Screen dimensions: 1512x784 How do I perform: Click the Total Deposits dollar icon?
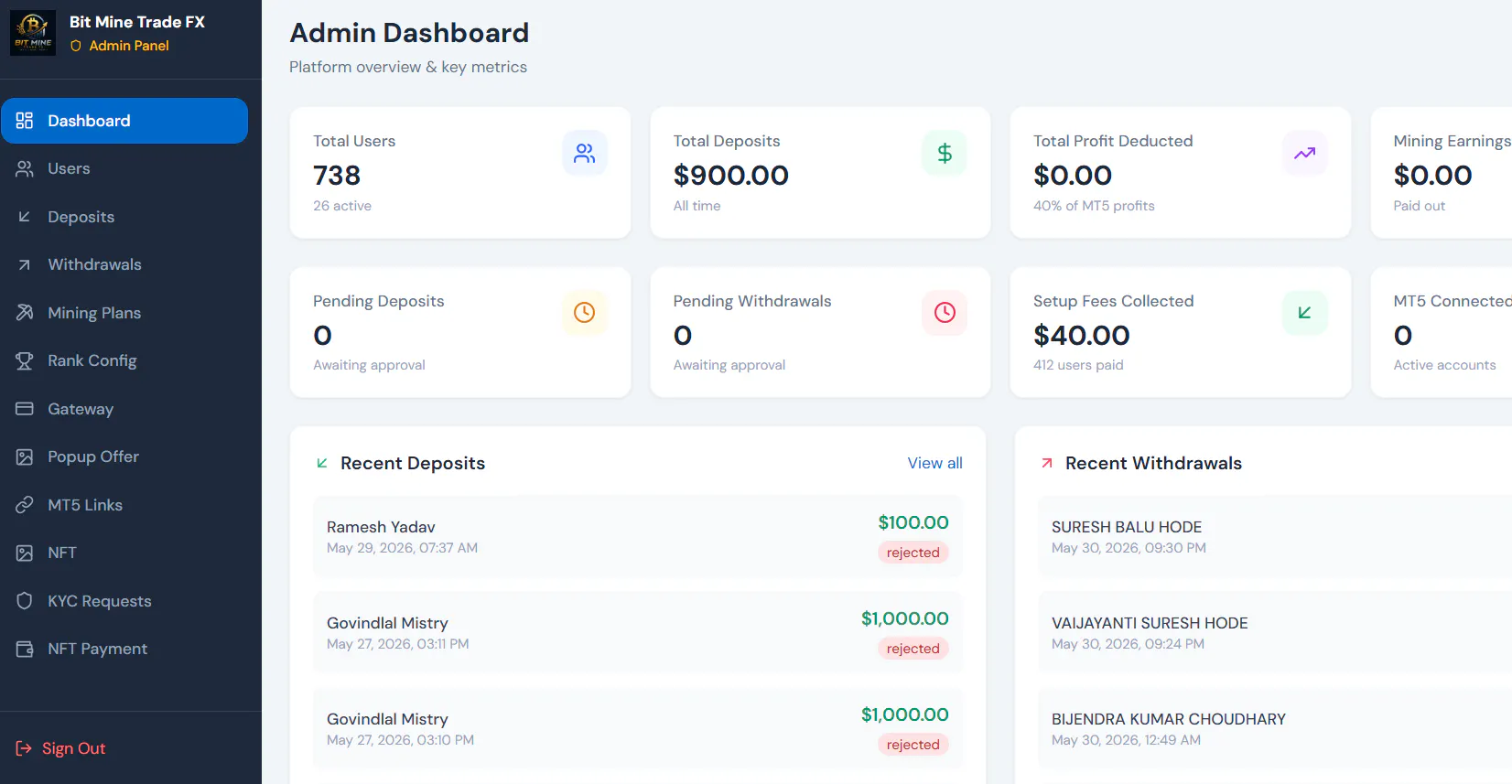coord(945,153)
